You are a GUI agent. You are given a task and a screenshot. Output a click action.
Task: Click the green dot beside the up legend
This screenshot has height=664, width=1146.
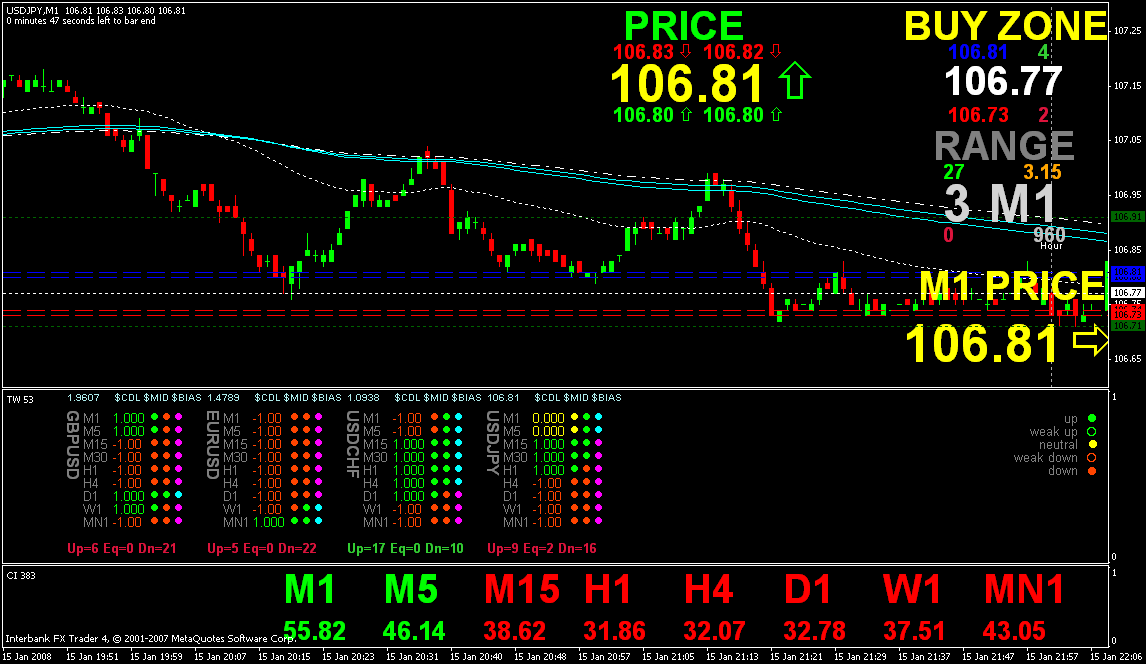pyautogui.click(x=1092, y=418)
